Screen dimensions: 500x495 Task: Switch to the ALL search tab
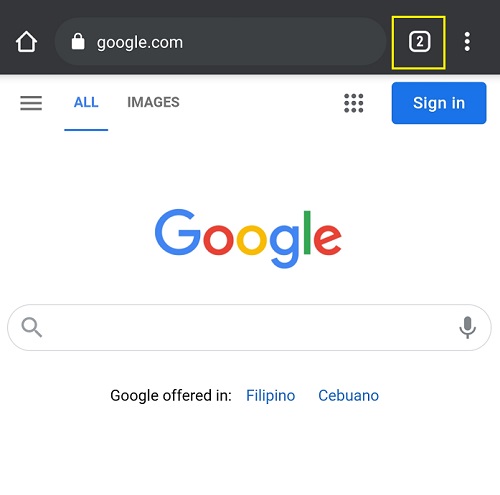click(x=86, y=102)
